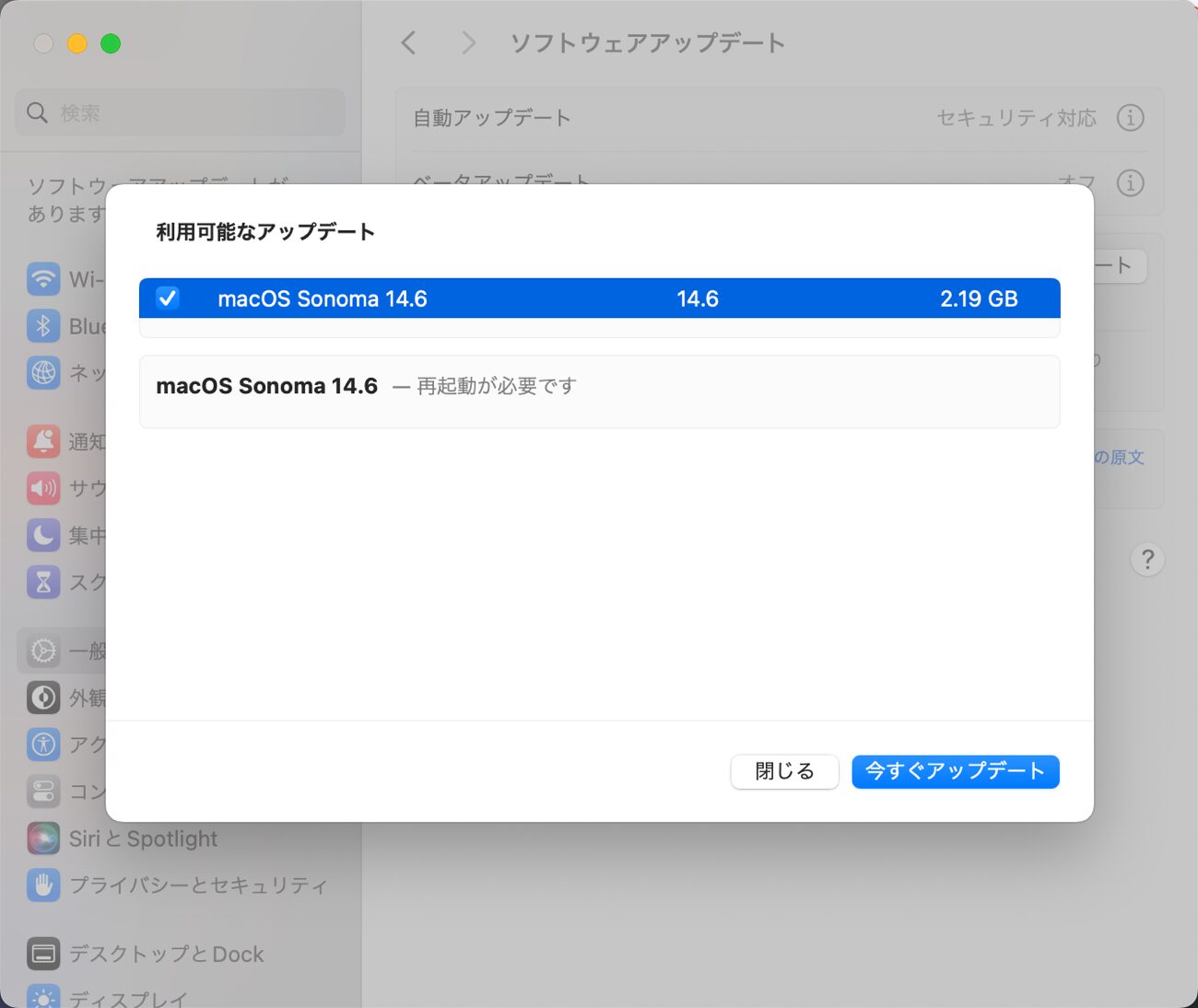Click the 再起動が必要です description text
The height and width of the screenshot is (1008, 1198).
(x=497, y=386)
